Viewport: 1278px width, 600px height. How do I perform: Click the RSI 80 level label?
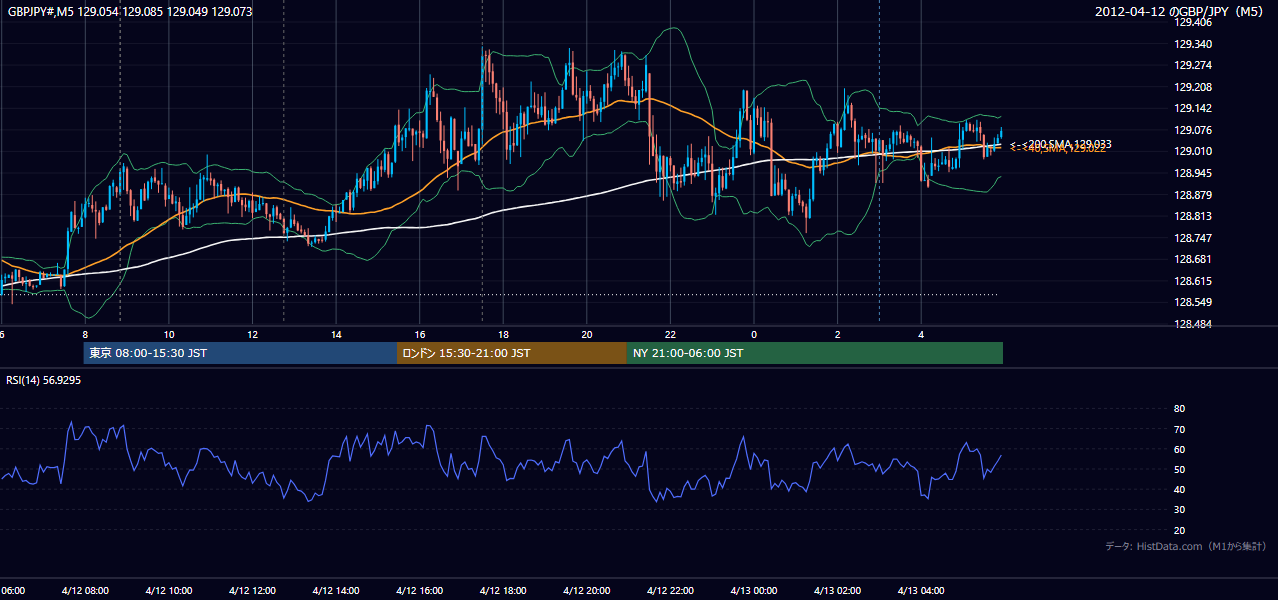point(1179,409)
